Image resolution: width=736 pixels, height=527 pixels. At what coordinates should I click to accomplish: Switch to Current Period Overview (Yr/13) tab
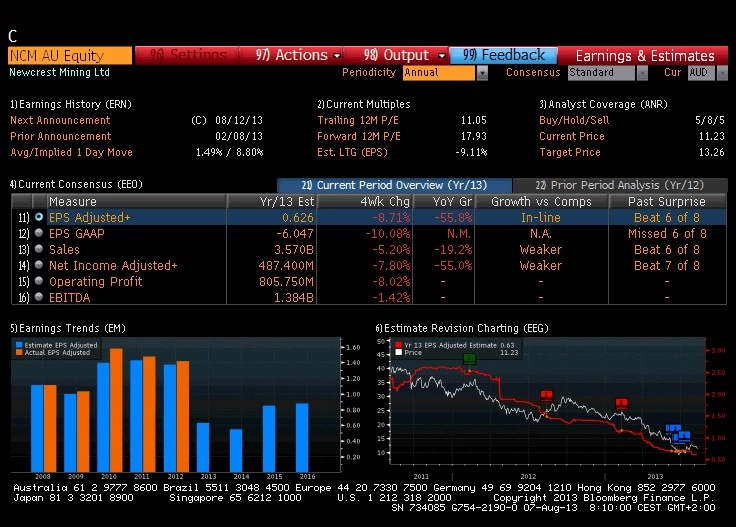pos(394,185)
